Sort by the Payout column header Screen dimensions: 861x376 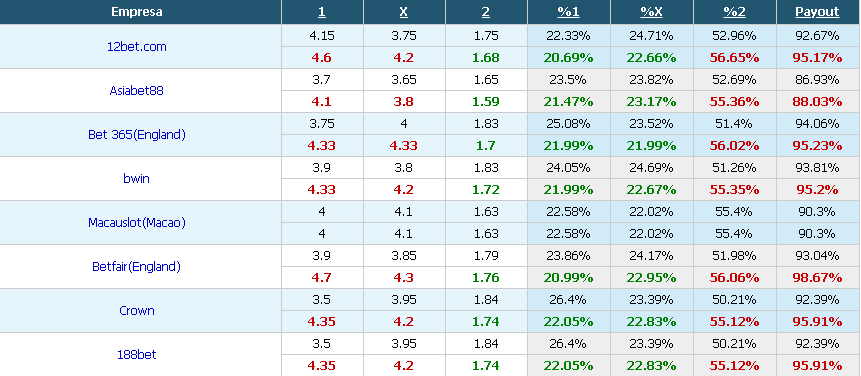(x=817, y=12)
